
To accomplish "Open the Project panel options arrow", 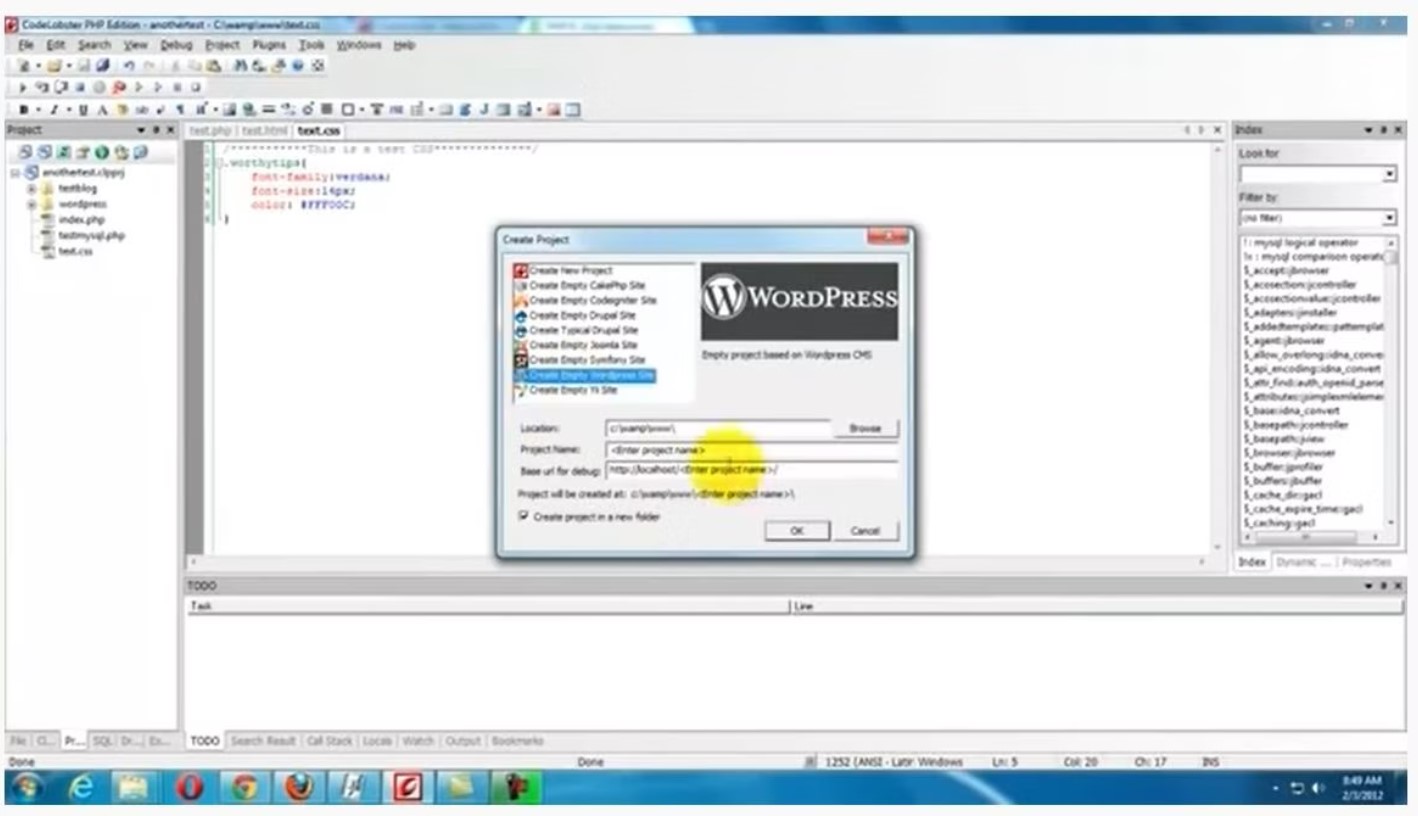I will point(142,131).
